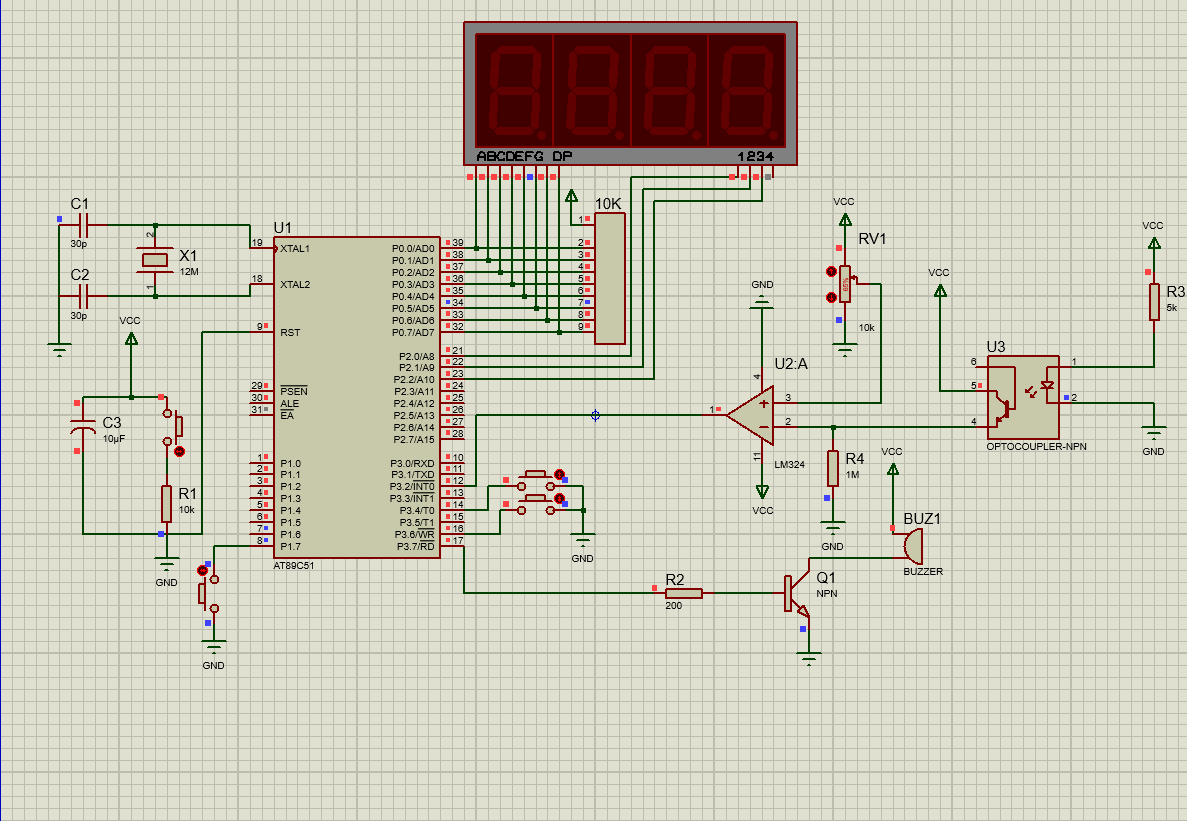The image size is (1187, 821).
Task: Click the 'ABCDEFG DP' display pin legend
Action: 525,157
